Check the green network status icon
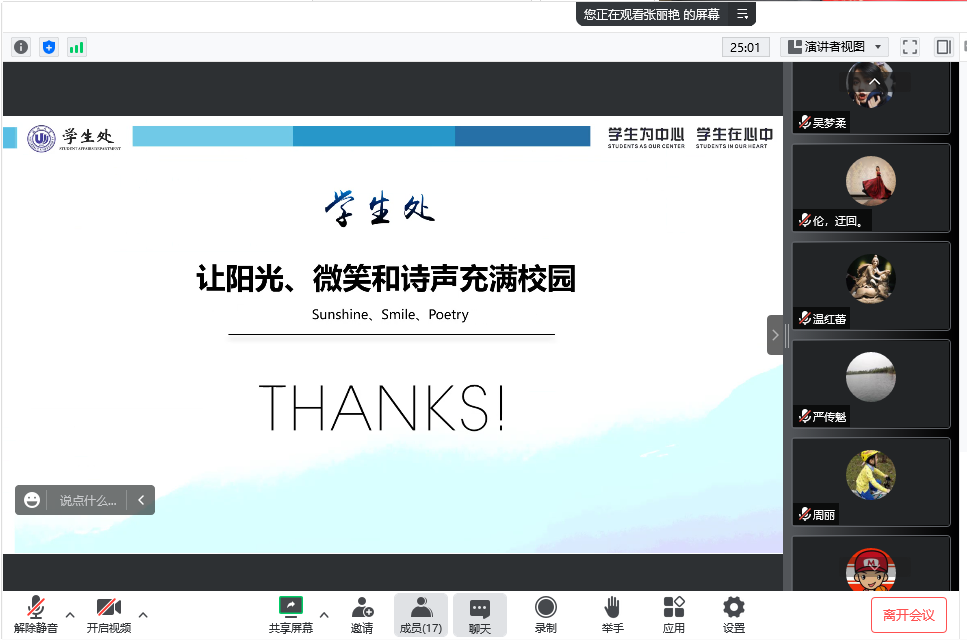The width and height of the screenshot is (967, 640). coord(77,47)
